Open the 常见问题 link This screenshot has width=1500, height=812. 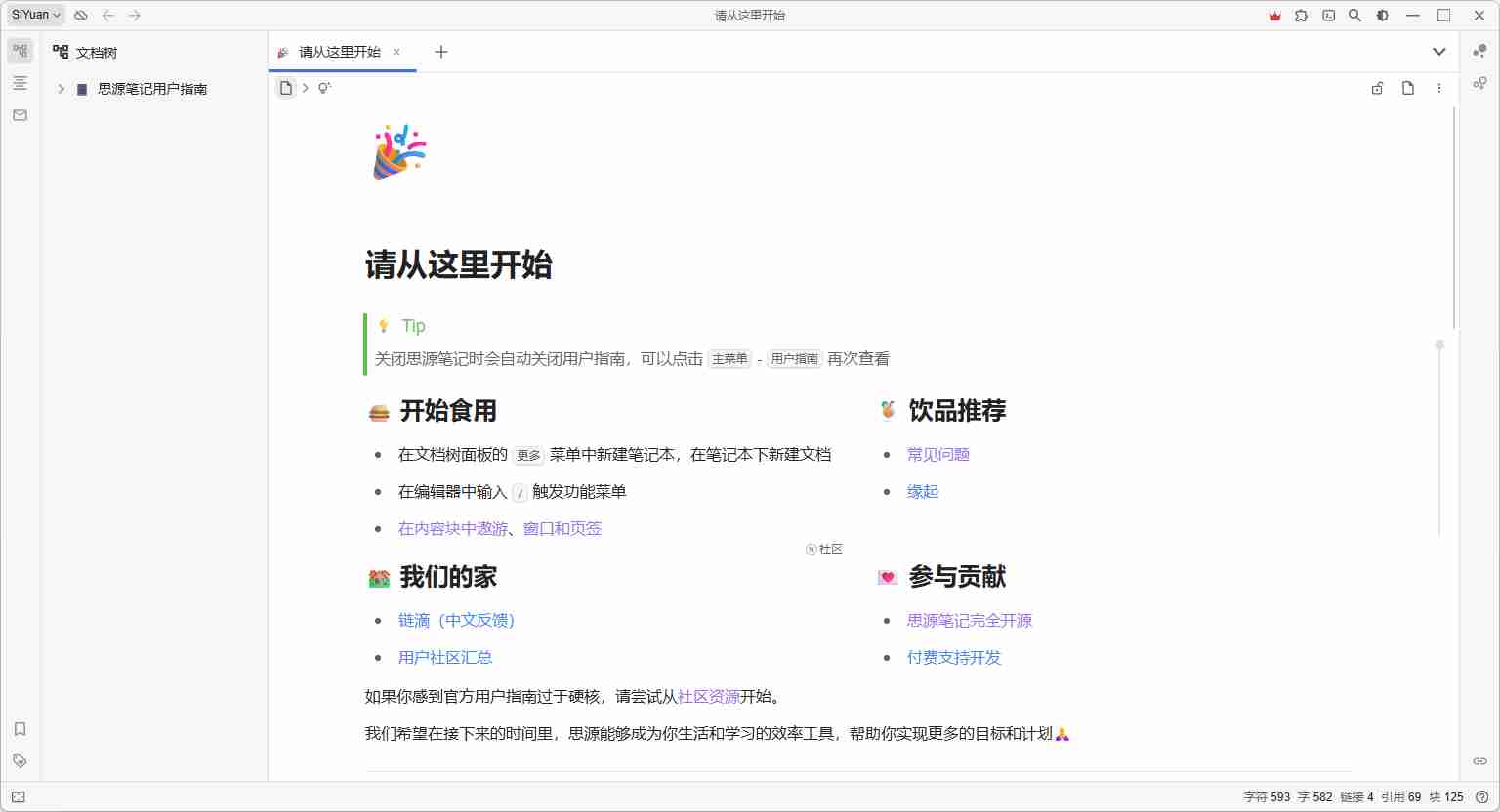coord(937,454)
